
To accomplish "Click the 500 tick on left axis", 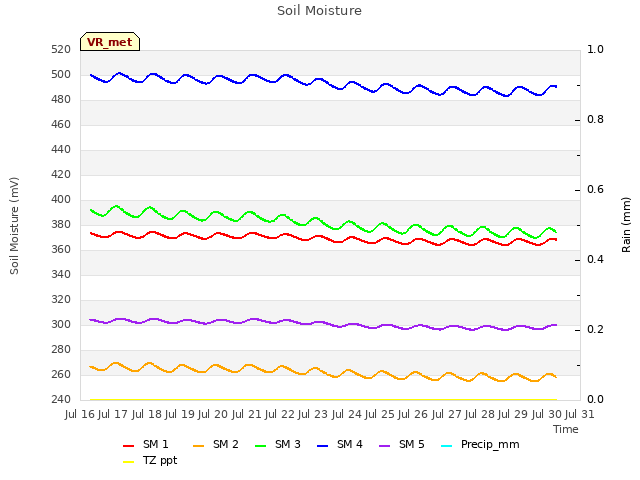I will (x=61, y=75).
